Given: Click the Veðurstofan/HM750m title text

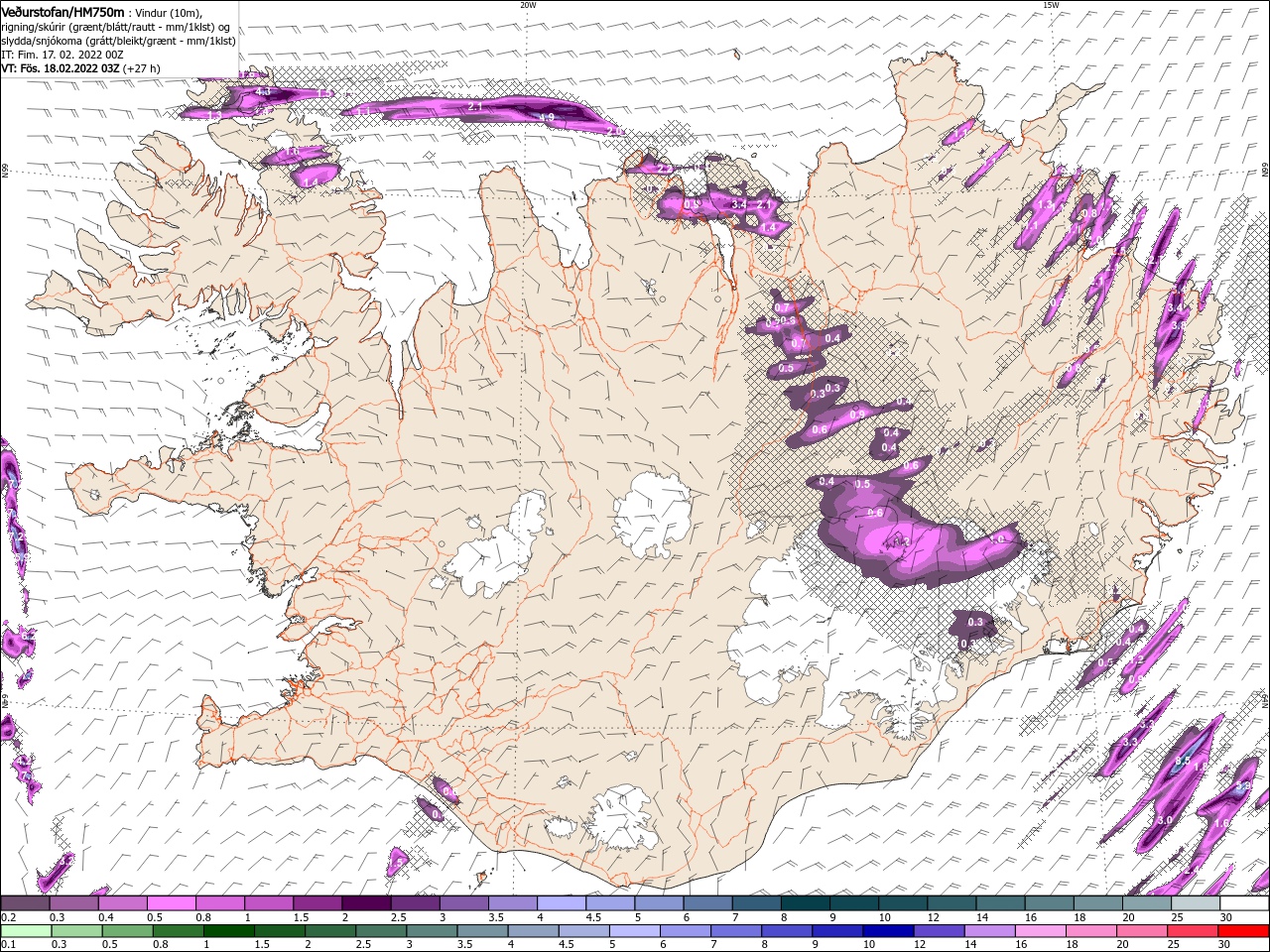Looking at the screenshot, I should [x=63, y=11].
